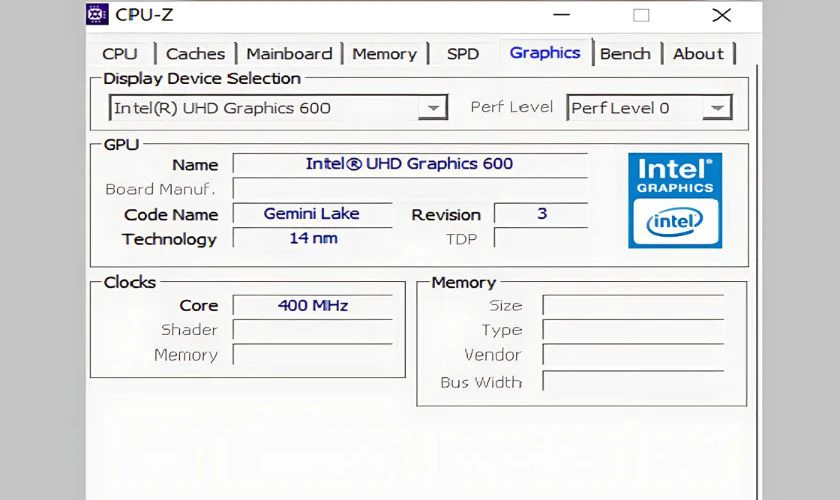
Task: Click the empty Bus Width field
Action: (633, 381)
